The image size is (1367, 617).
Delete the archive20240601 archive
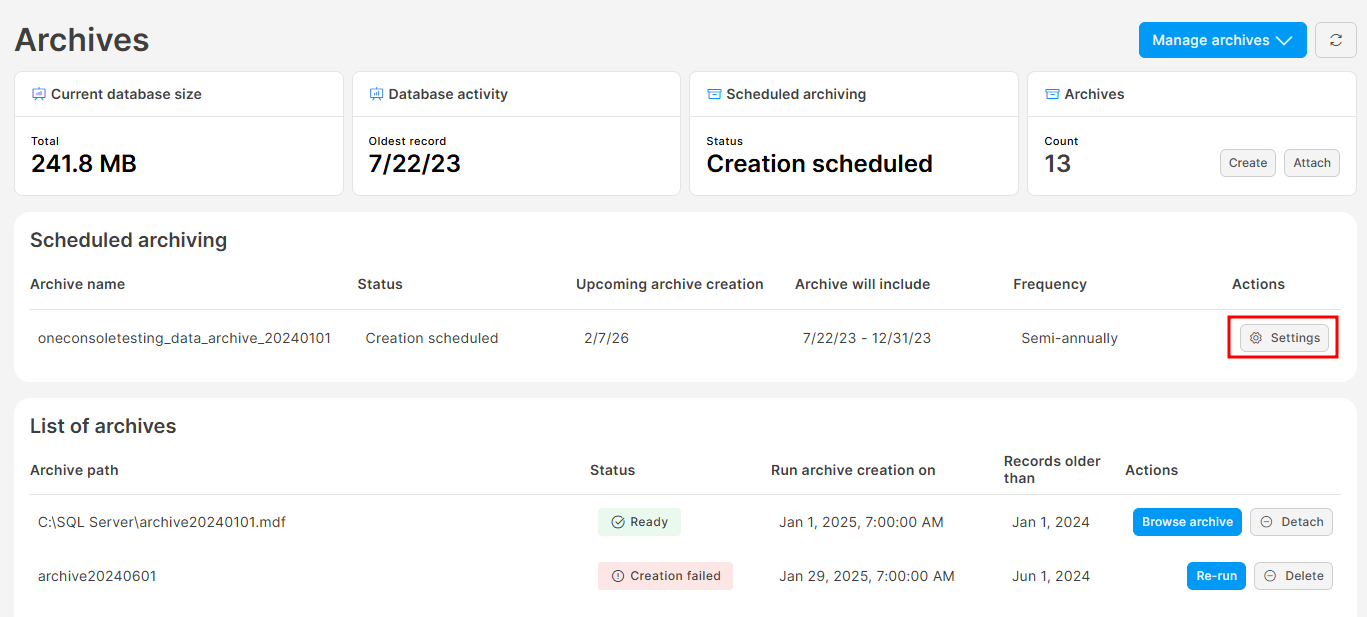(1293, 576)
